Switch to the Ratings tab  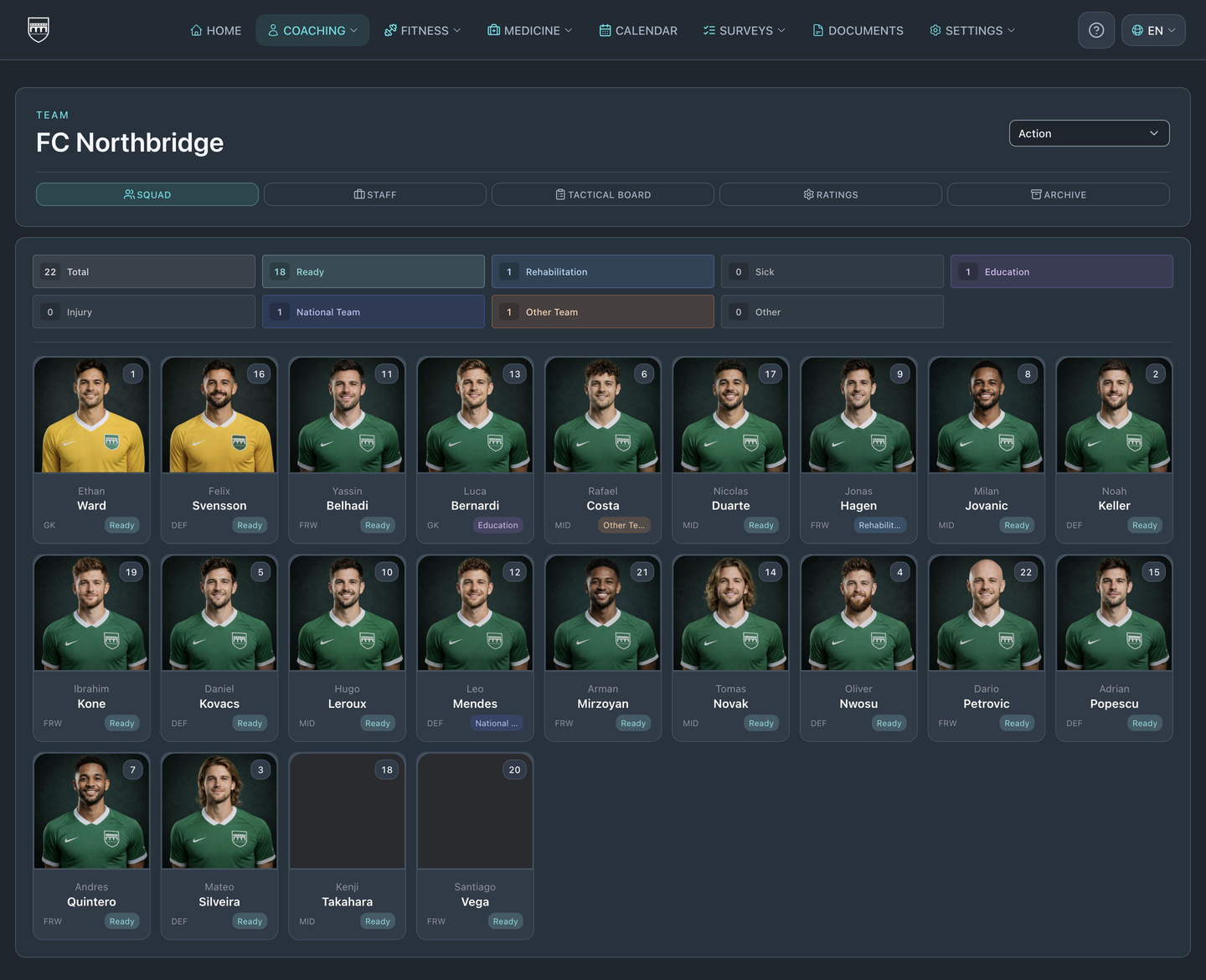pos(831,194)
